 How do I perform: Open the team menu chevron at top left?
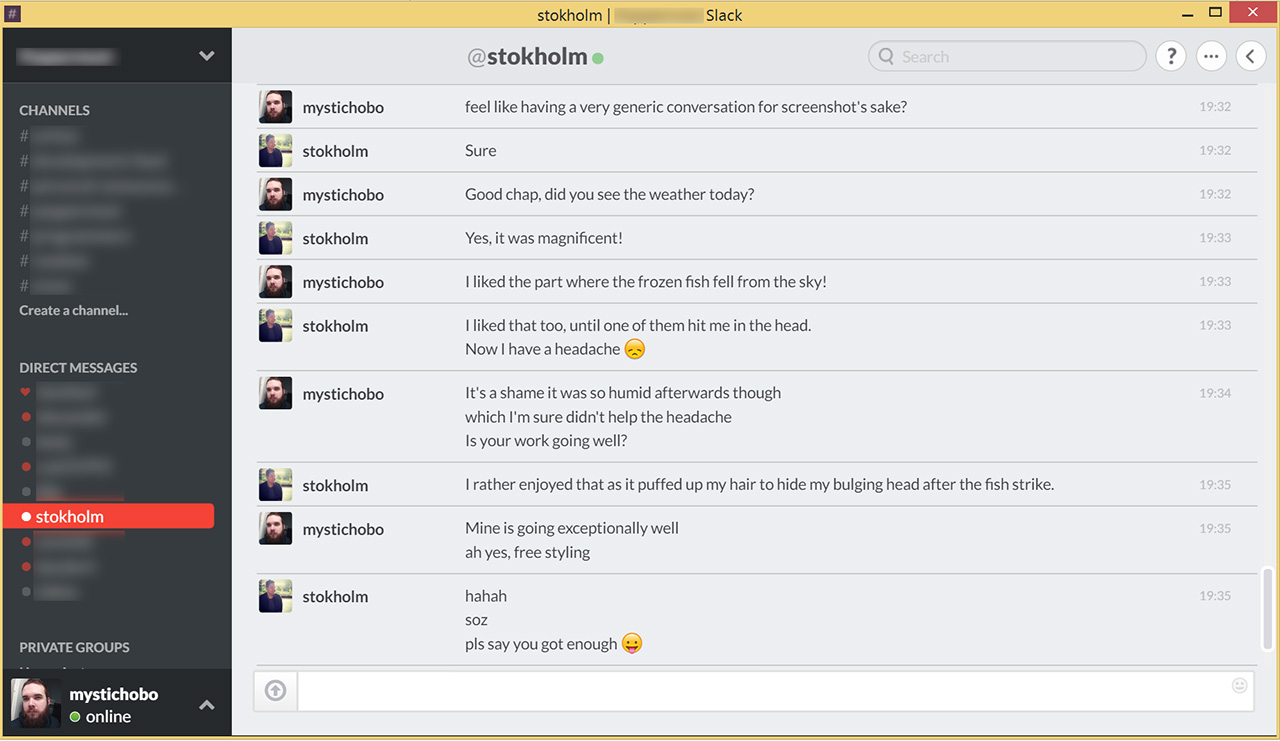click(x=206, y=55)
